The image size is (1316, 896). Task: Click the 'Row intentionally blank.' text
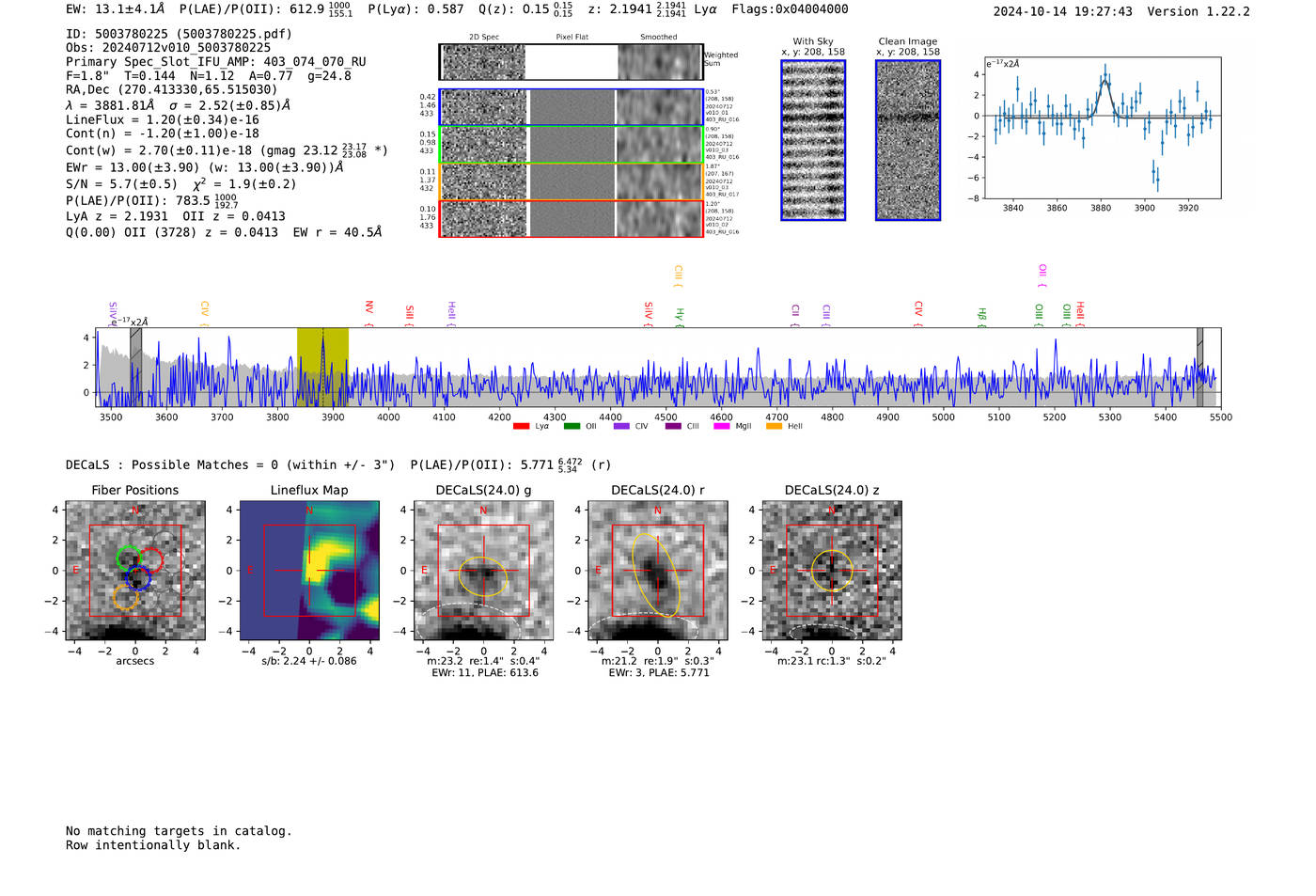tap(153, 845)
